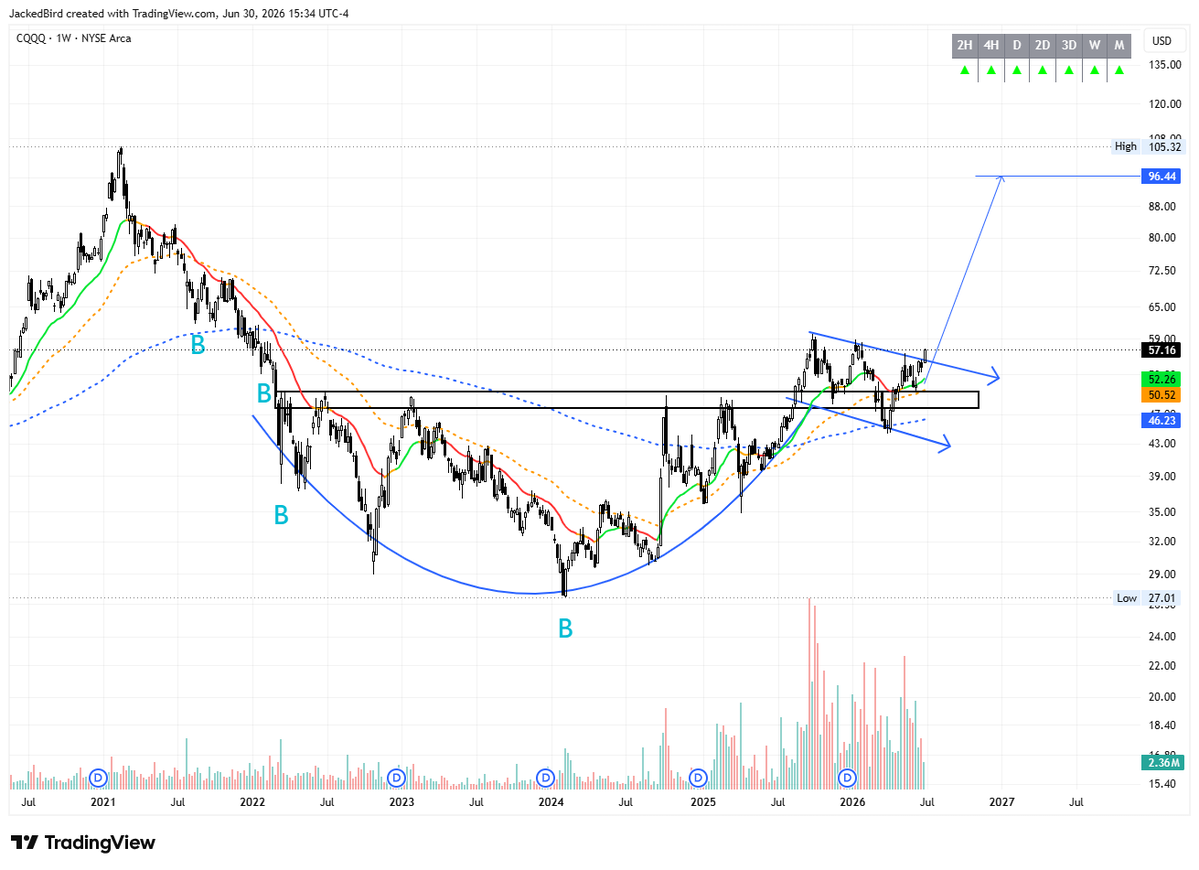This screenshot has height=870, width=1199.
Task: Select the M timeframe cell
Action: (x=1119, y=45)
